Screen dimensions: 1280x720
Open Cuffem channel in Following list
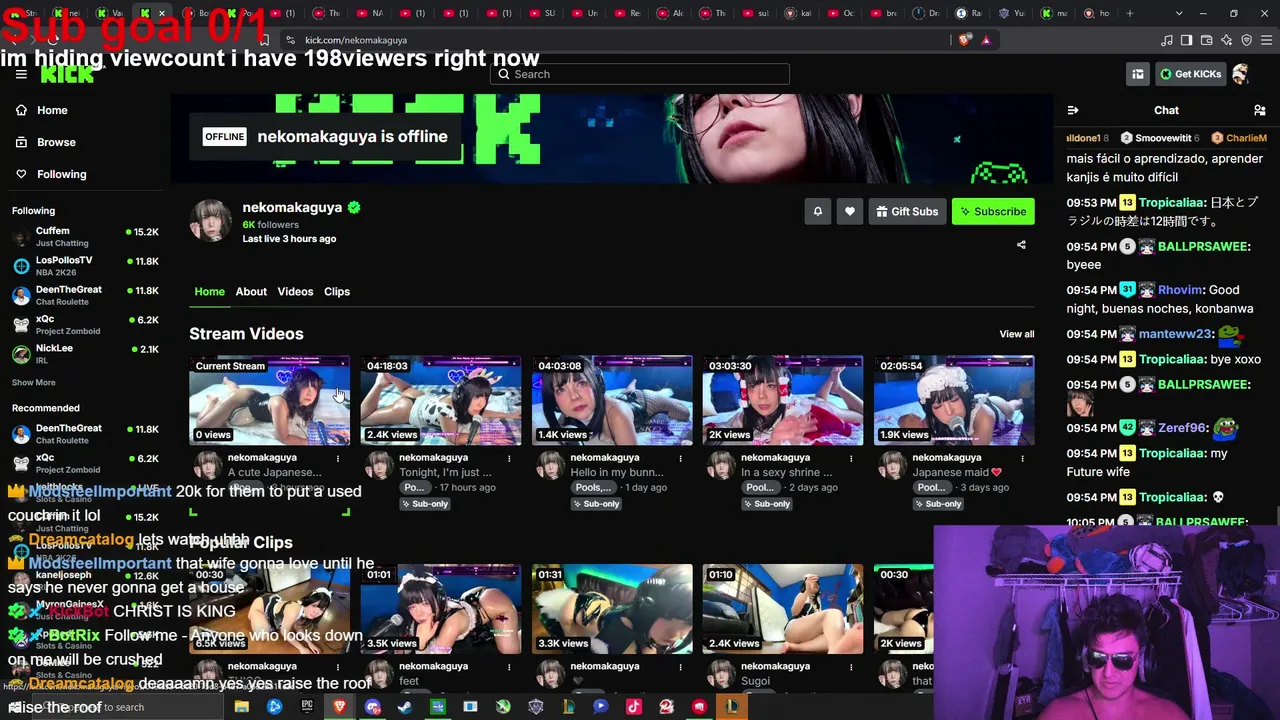85,237
